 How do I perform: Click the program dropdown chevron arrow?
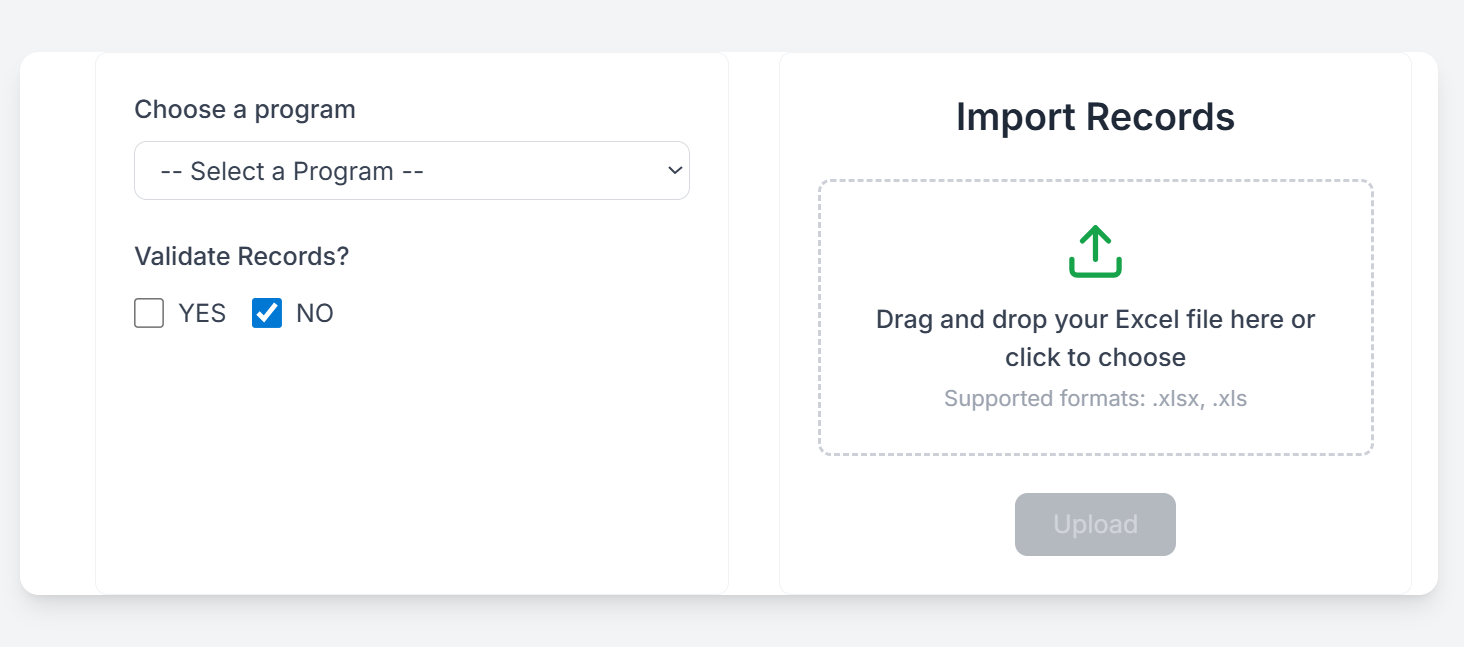tap(674, 171)
